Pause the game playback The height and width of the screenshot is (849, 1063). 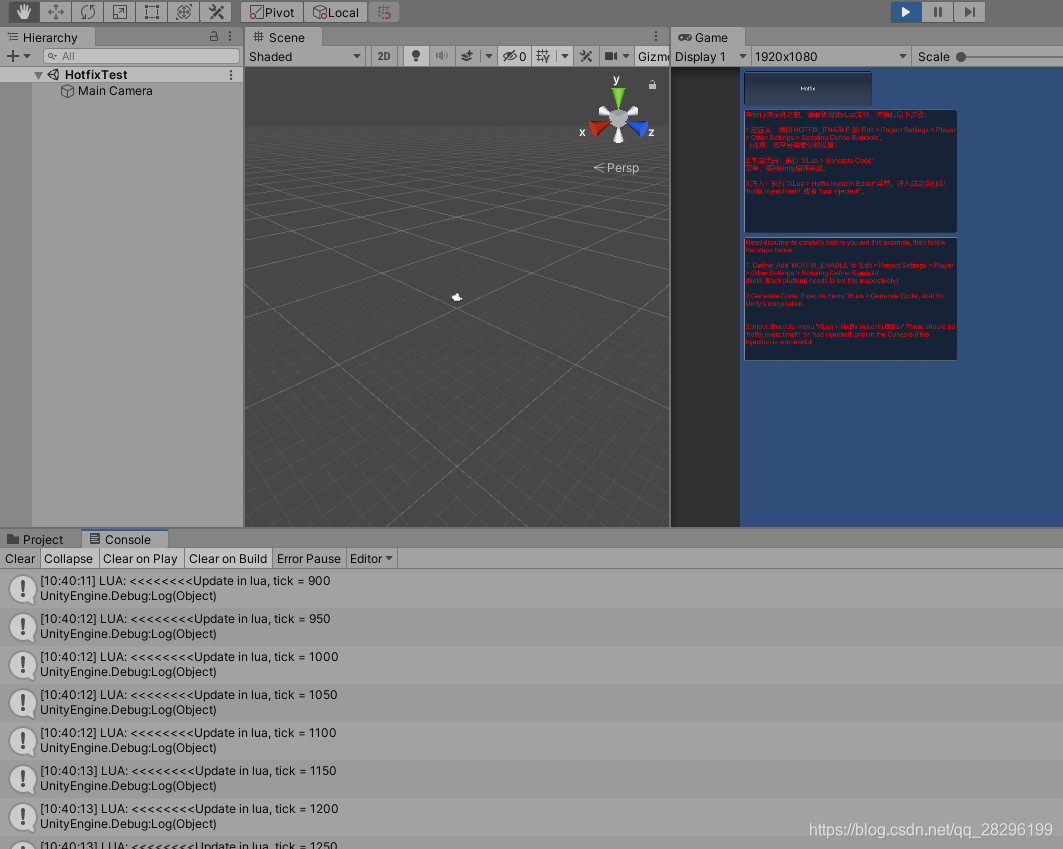(x=938, y=12)
